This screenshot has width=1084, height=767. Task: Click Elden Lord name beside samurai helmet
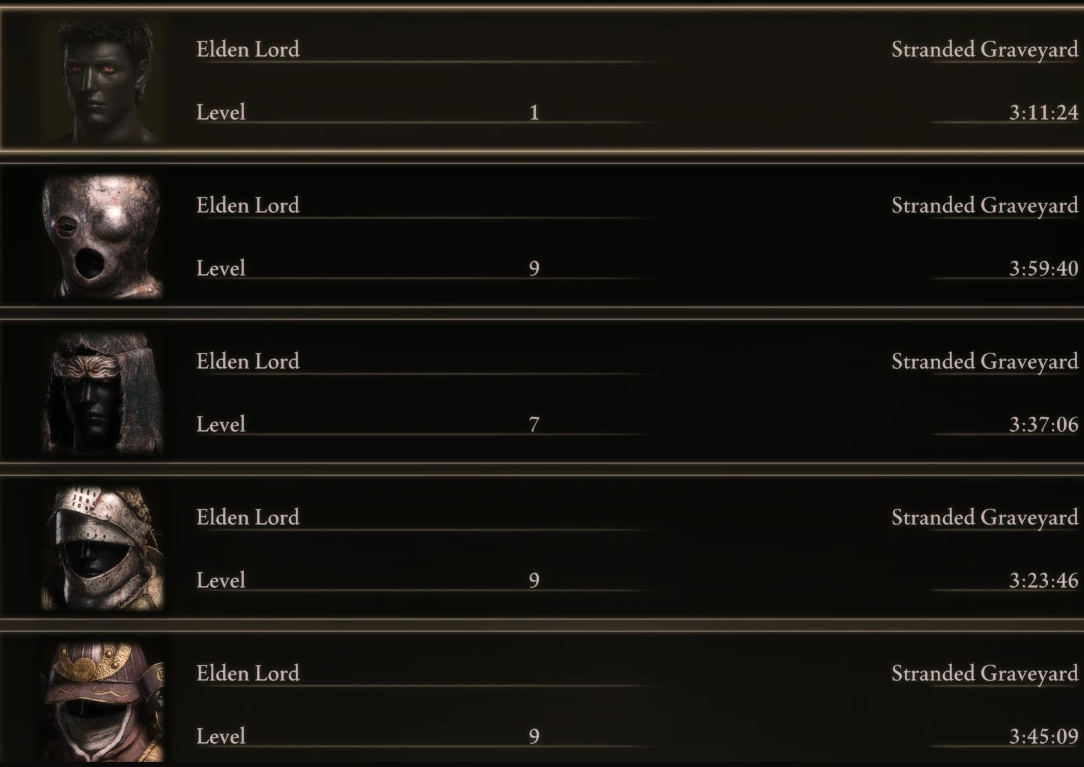point(247,673)
